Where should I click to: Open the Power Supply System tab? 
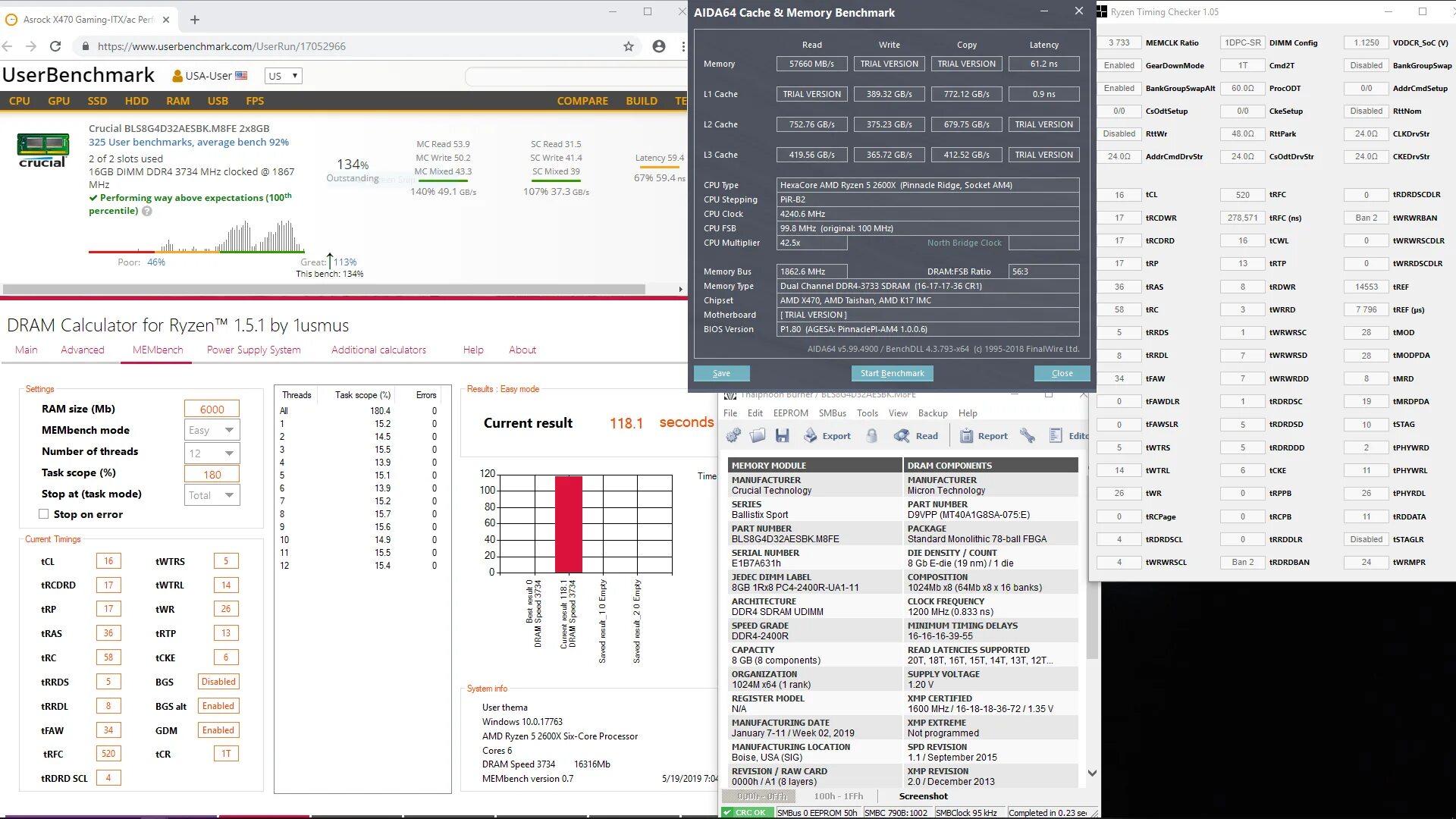click(x=254, y=350)
